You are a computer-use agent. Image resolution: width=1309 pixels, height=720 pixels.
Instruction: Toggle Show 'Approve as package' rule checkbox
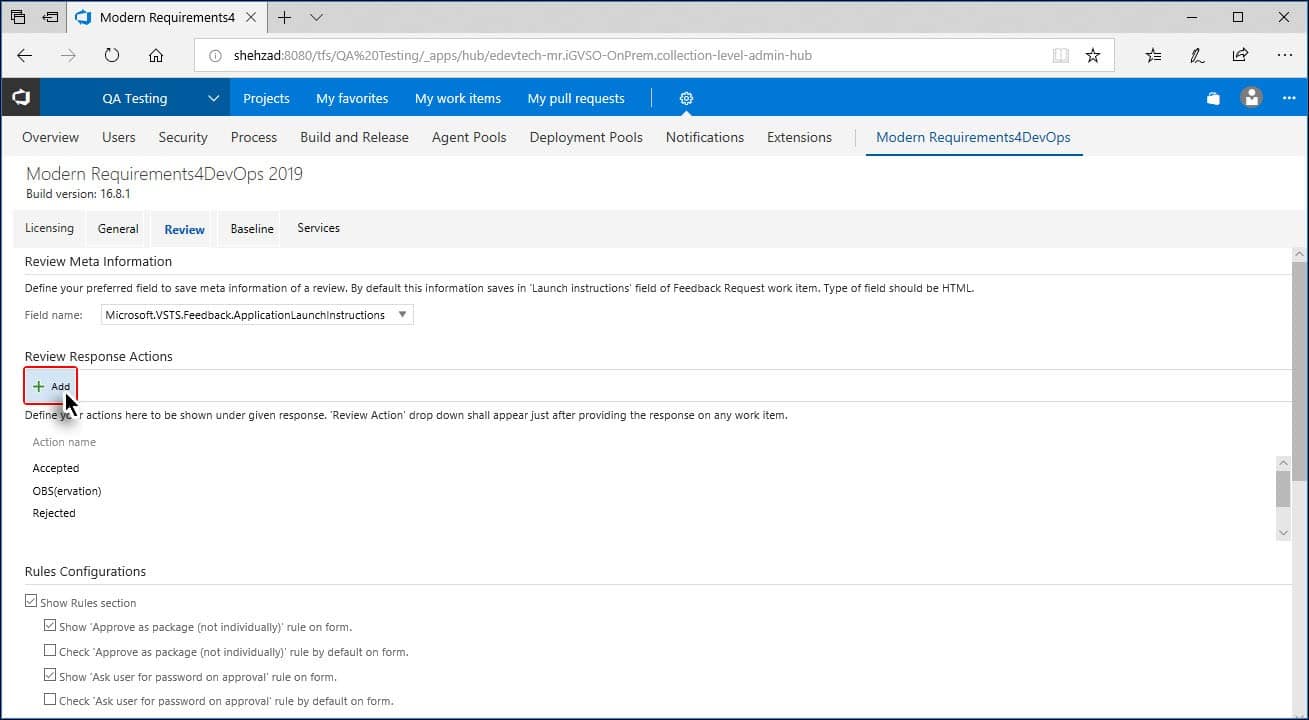coord(50,626)
